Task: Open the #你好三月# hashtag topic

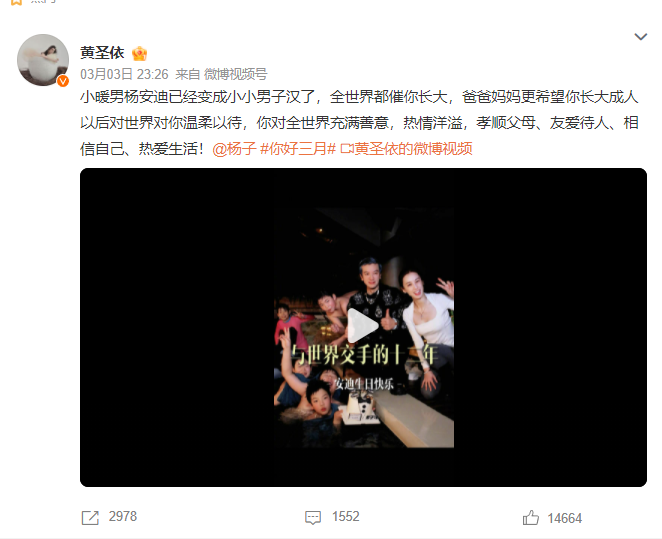Action: click(298, 149)
